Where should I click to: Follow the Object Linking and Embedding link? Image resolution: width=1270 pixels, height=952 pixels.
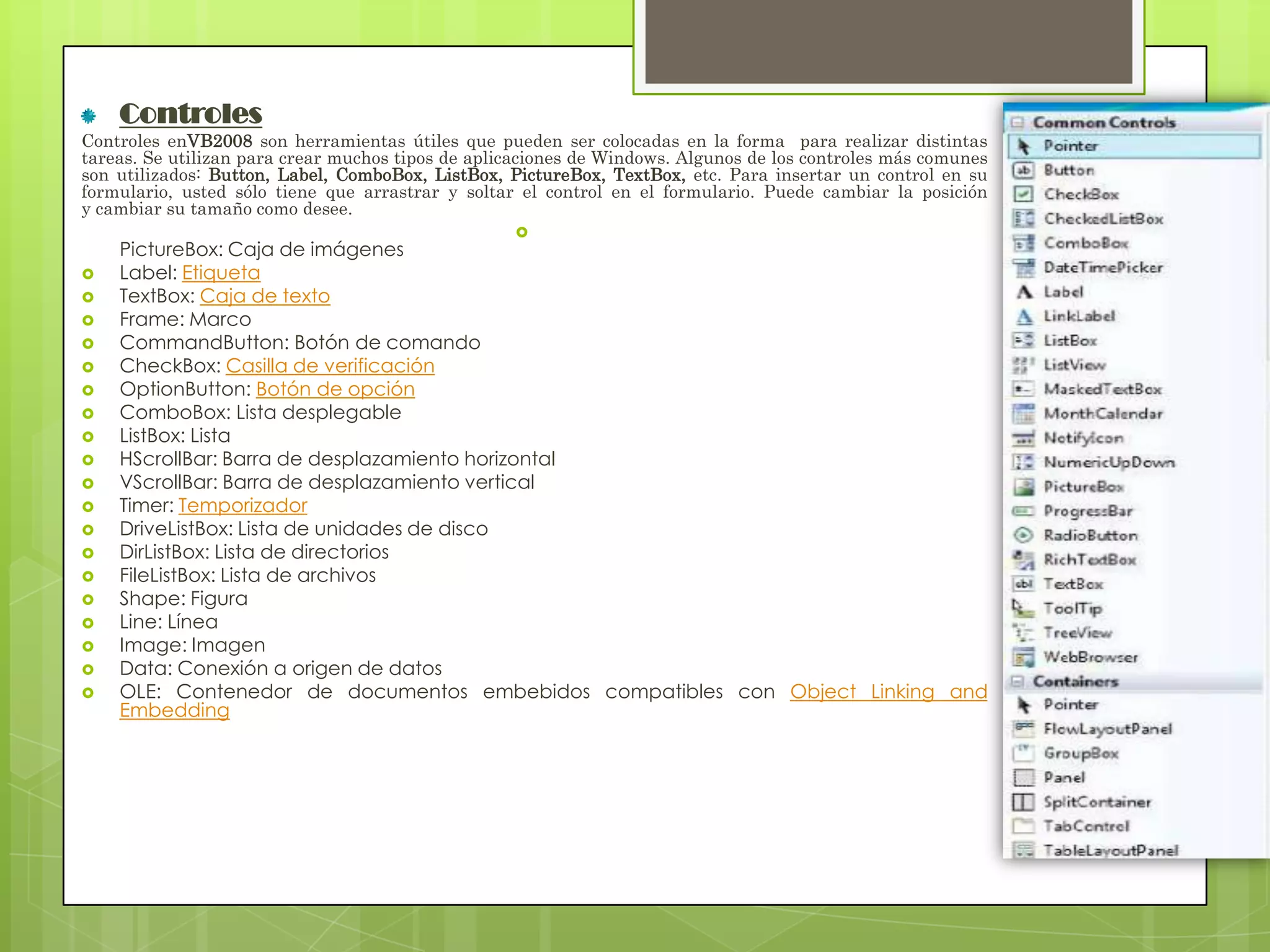click(888, 692)
